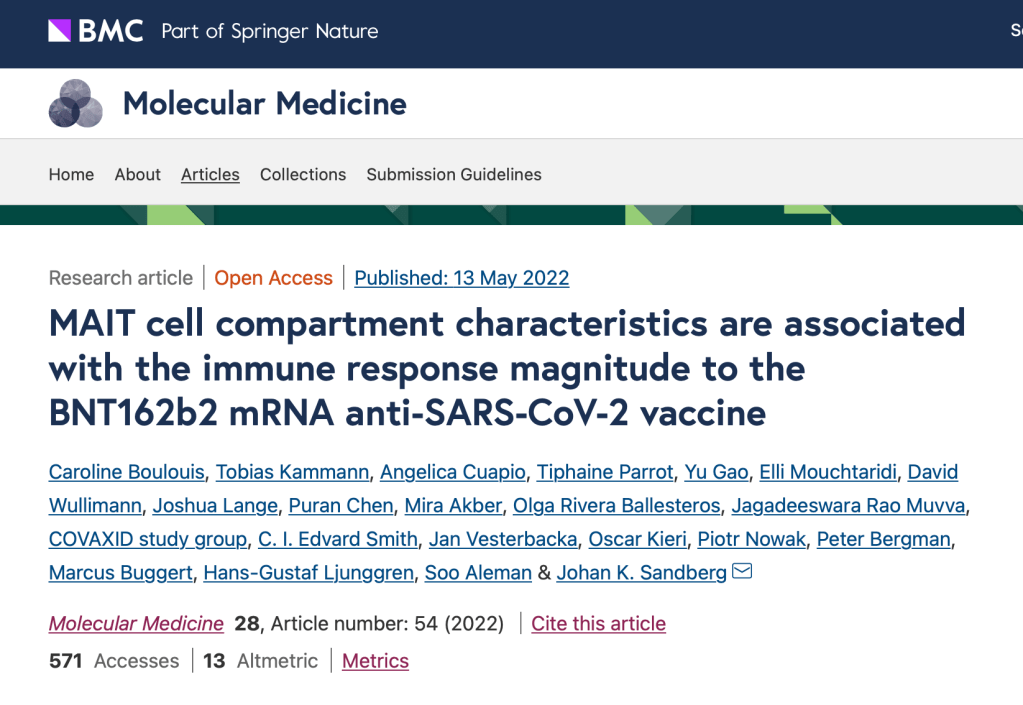Open author Hans-Gustaf Ljunggren link
Viewport: 1023px width, 705px height.
[308, 573]
